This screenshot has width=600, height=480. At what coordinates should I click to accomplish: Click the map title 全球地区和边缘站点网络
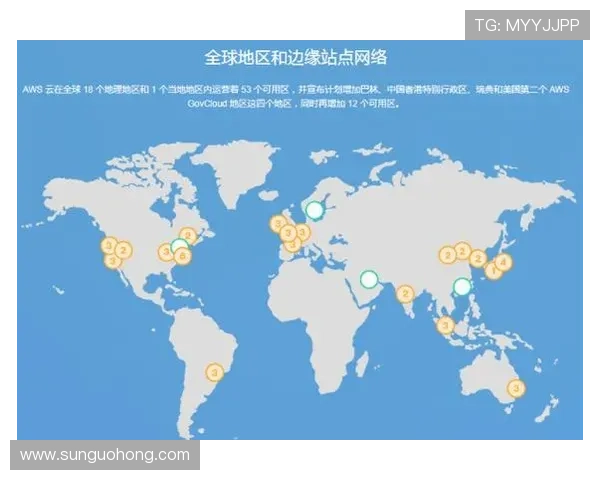pos(296,58)
